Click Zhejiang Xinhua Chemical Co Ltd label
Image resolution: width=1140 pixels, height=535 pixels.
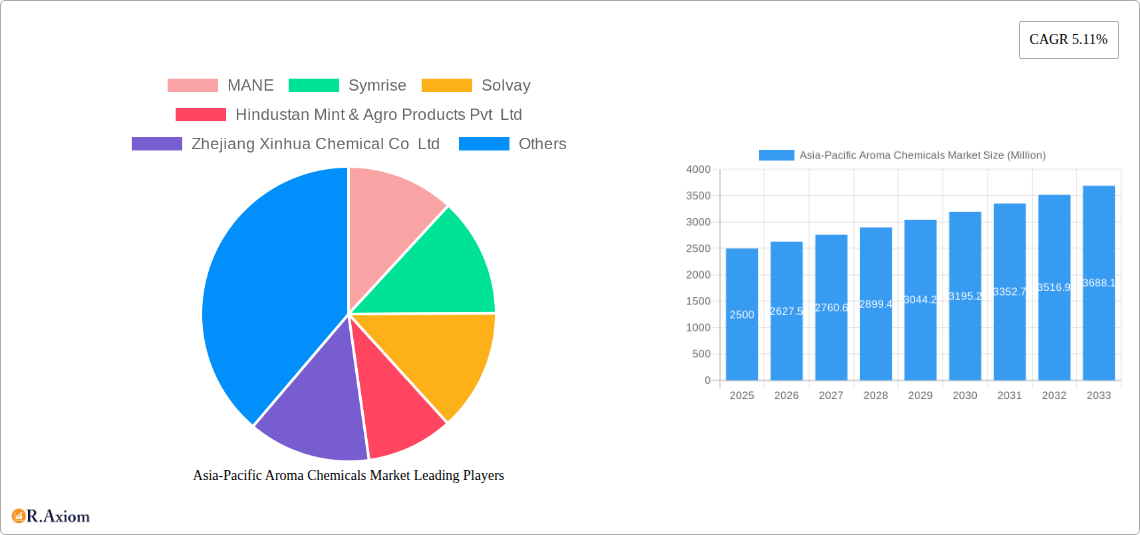pos(316,143)
